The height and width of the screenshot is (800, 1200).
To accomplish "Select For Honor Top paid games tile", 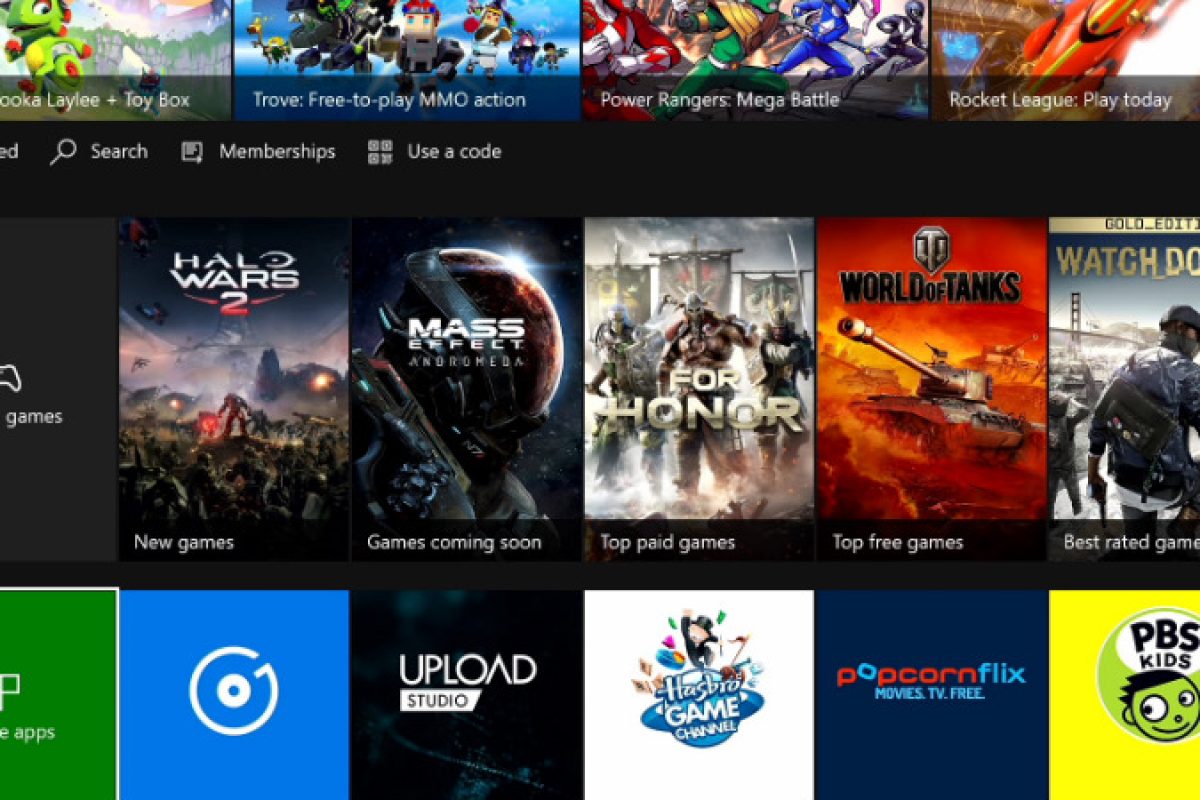I will pyautogui.click(x=699, y=388).
